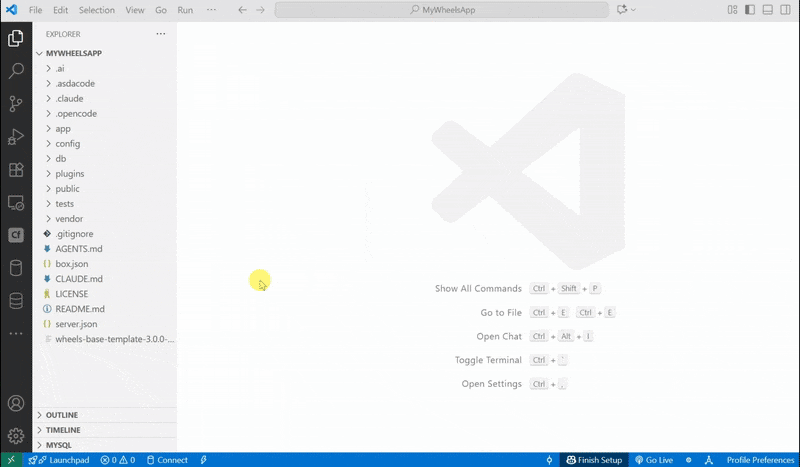800x467 pixels.
Task: Open the stacked database view icon
Action: point(16,301)
